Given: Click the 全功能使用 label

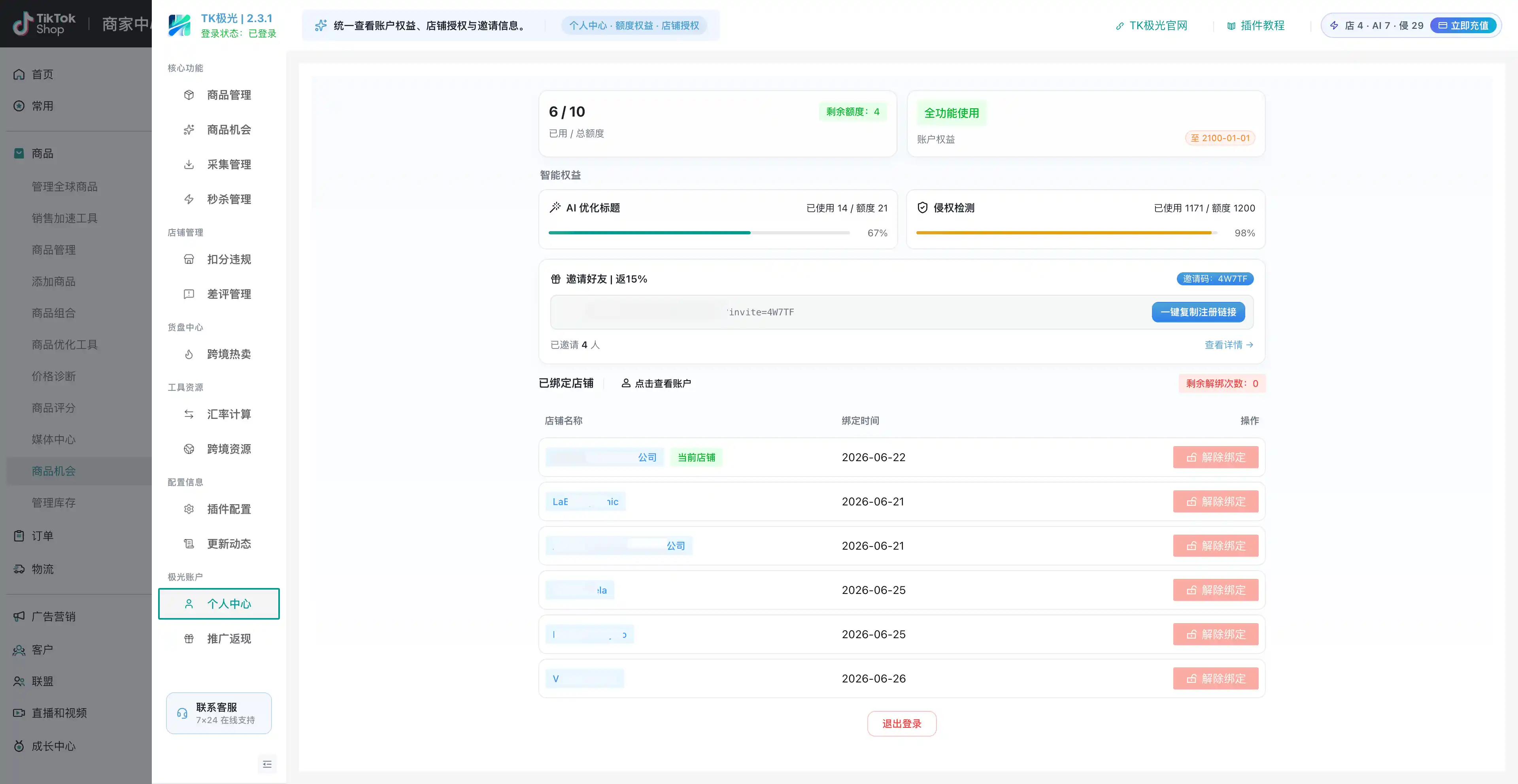Looking at the screenshot, I should [951, 113].
